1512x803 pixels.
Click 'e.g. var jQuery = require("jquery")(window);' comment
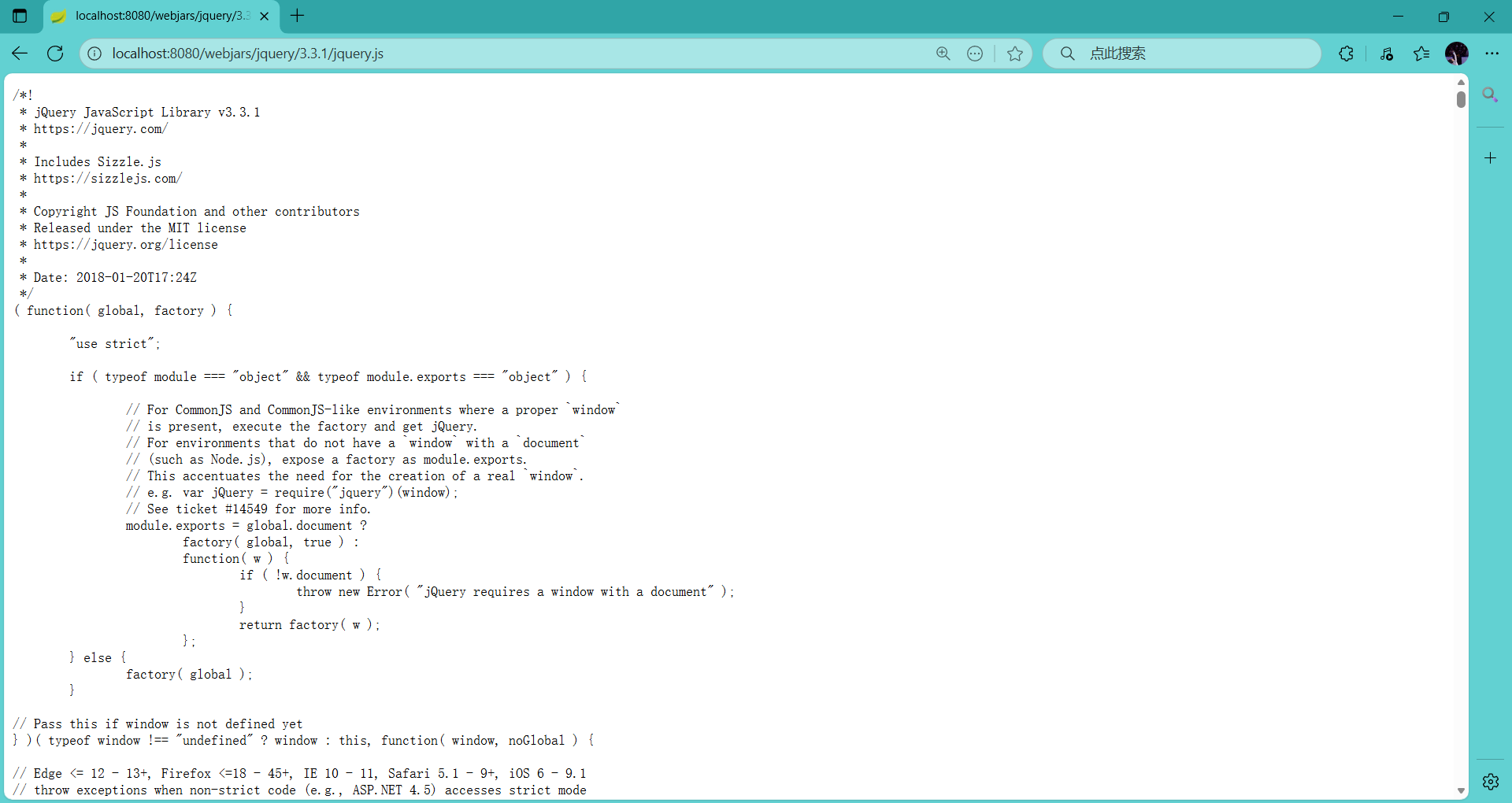tap(292, 492)
